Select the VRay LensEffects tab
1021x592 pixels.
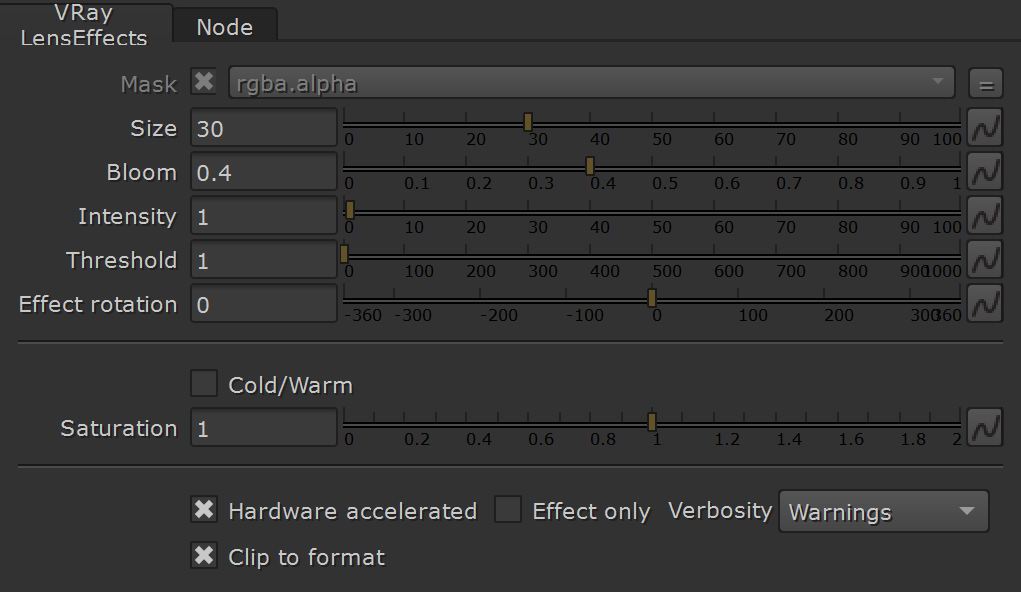(x=84, y=25)
